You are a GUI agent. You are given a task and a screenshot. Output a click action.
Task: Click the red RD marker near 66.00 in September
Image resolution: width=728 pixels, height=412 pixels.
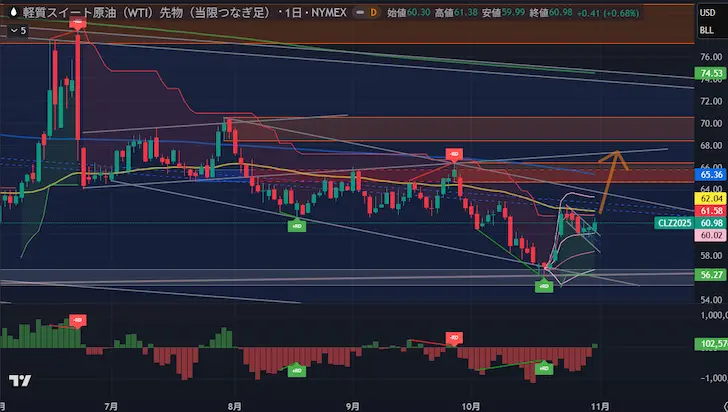454,155
